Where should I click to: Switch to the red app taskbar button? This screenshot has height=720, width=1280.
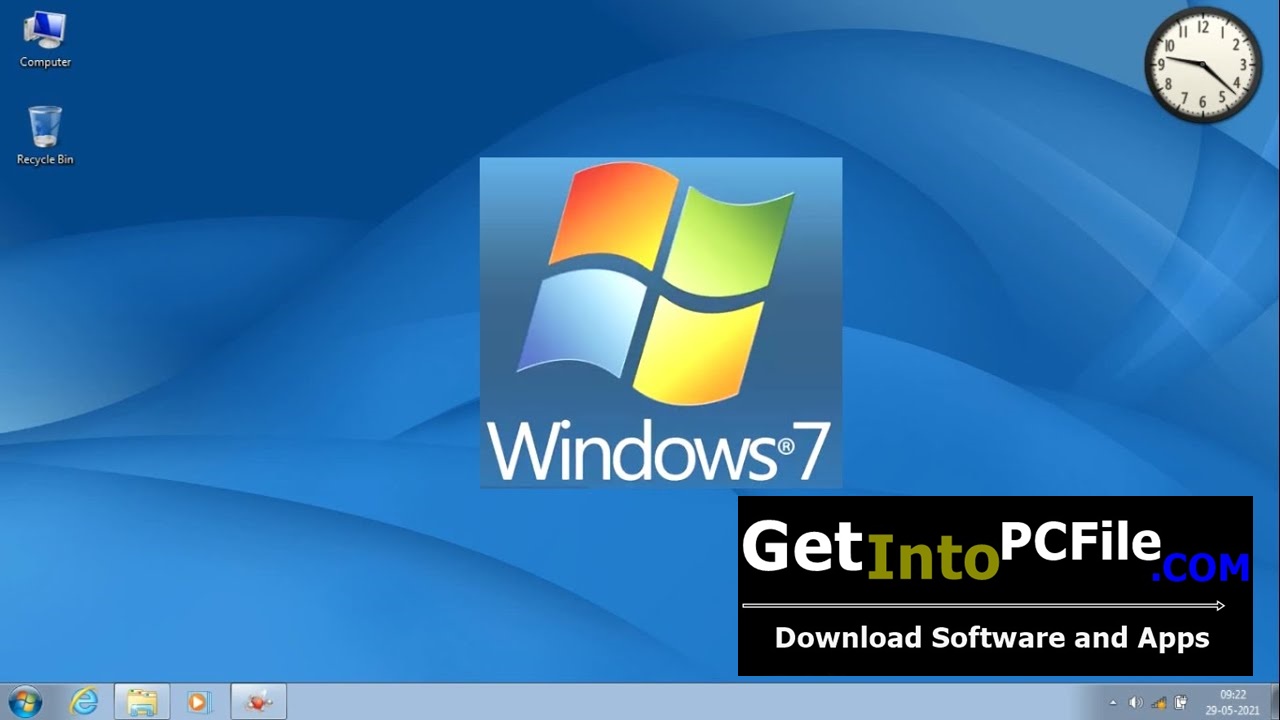tap(259, 702)
